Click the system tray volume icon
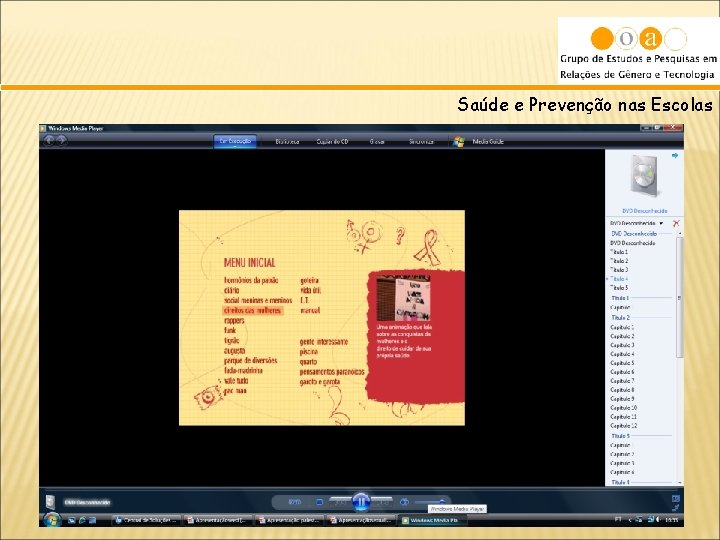Image resolution: width=720 pixels, height=540 pixels. (x=658, y=520)
